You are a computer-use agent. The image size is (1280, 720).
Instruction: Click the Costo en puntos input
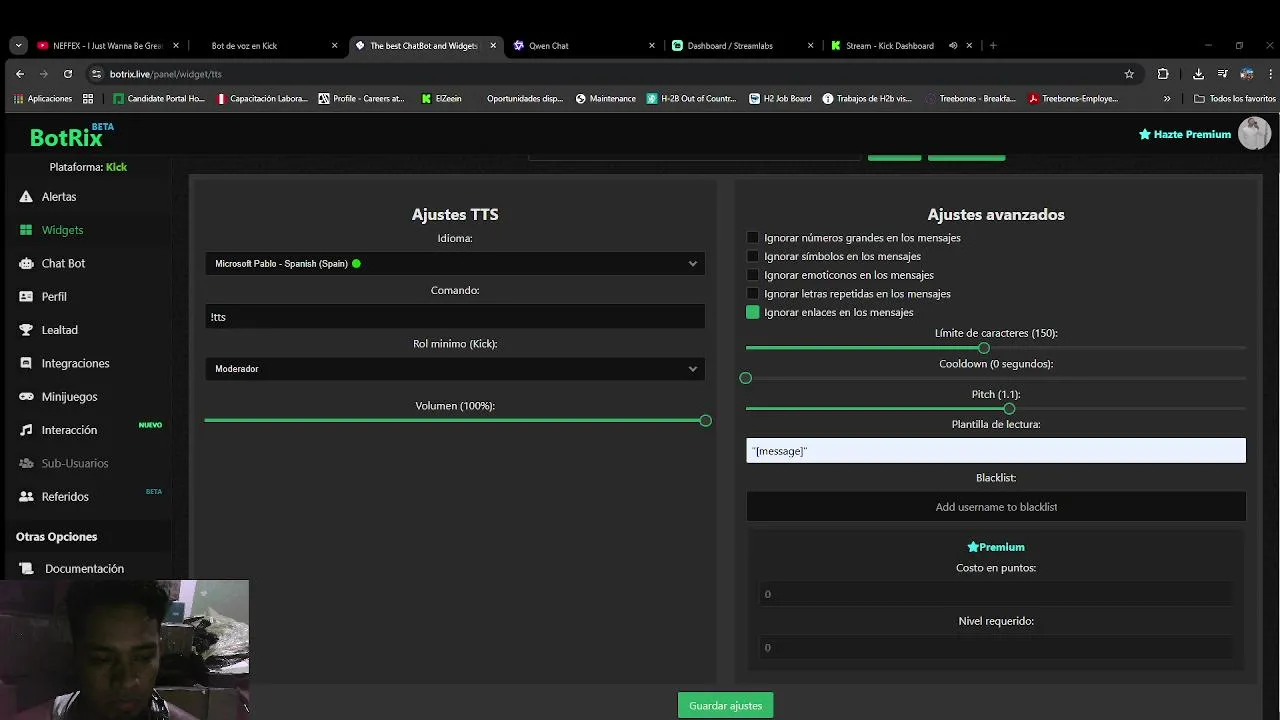(x=996, y=594)
